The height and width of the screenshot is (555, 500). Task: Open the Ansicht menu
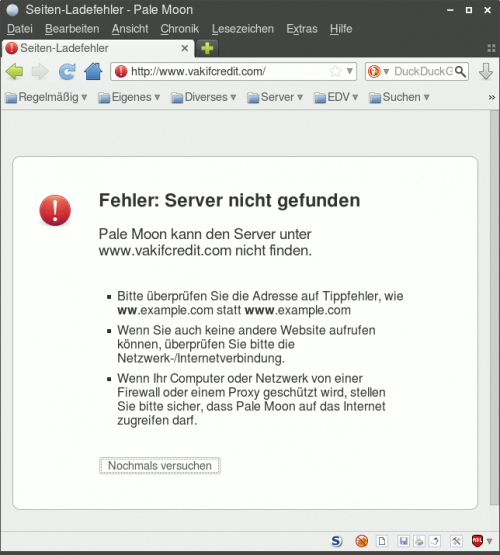point(130,29)
